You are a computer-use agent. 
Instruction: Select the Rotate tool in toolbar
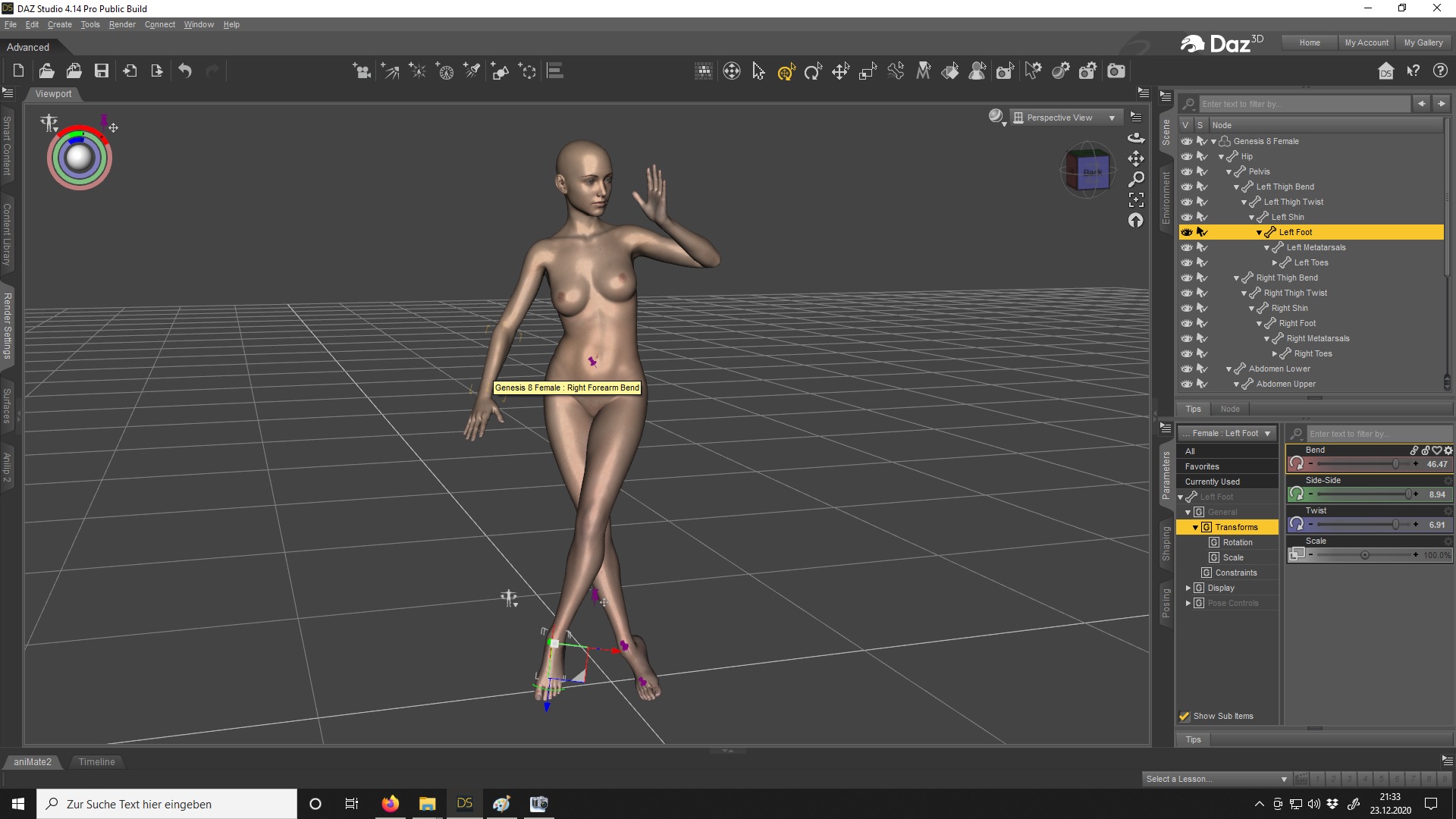click(813, 71)
